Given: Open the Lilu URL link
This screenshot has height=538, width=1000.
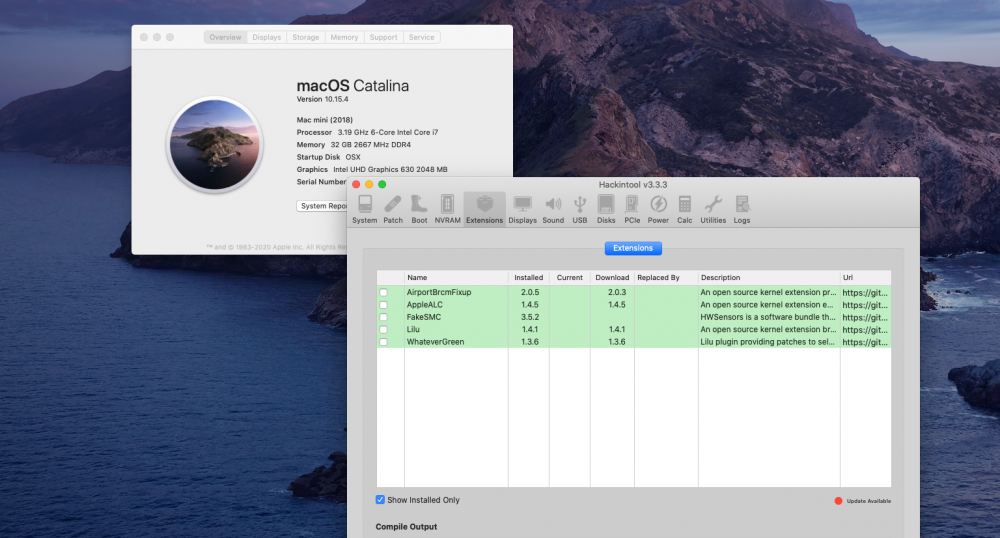Looking at the screenshot, I should click(x=865, y=330).
